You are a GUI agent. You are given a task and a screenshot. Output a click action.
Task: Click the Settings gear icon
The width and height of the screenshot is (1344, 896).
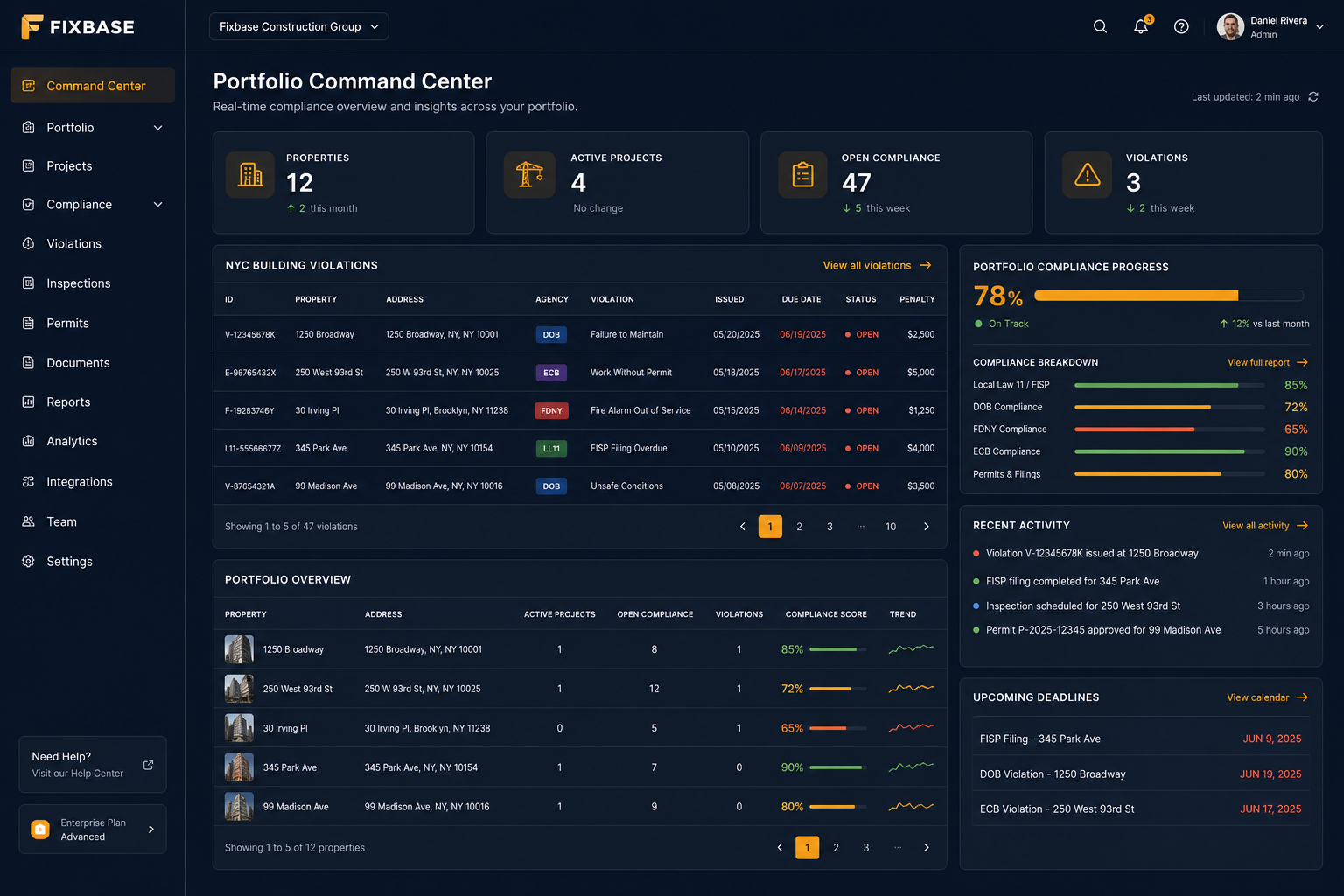click(x=29, y=561)
